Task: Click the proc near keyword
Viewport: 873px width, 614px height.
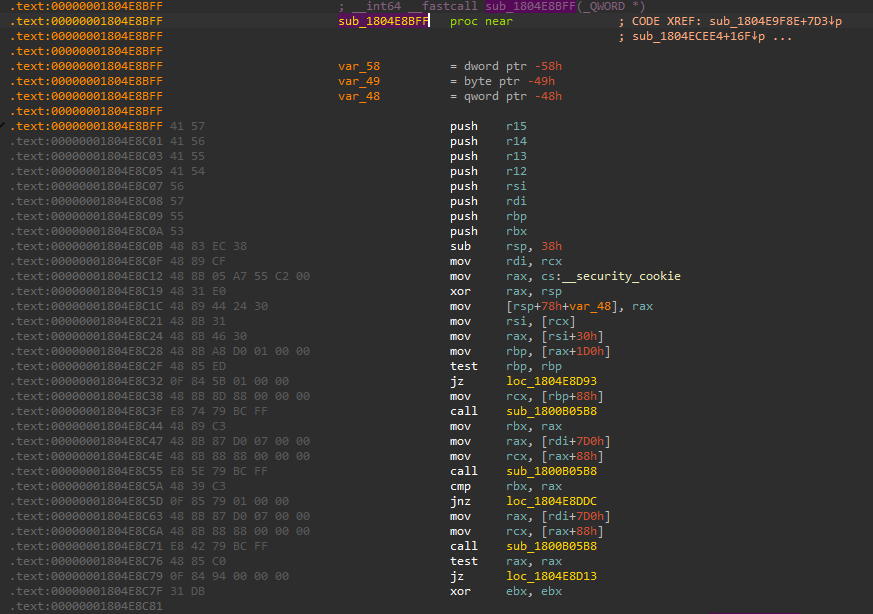Action: pyautogui.click(x=482, y=21)
